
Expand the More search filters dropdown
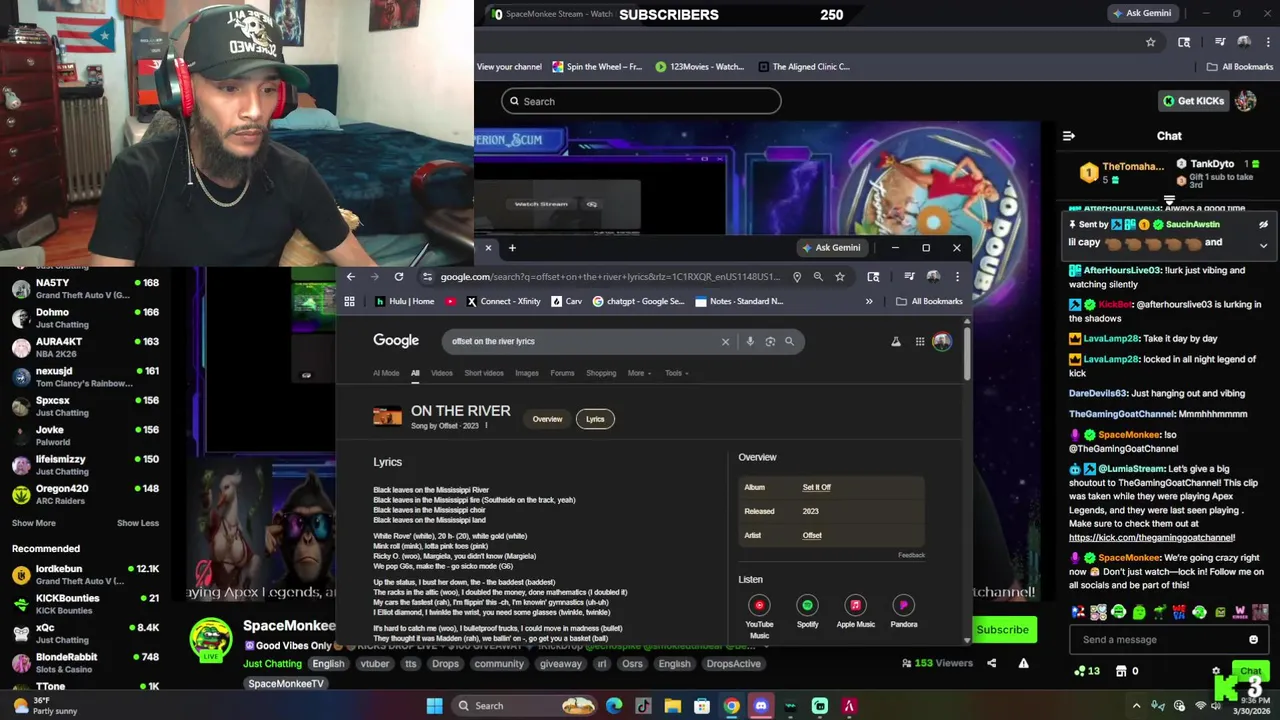[639, 373]
